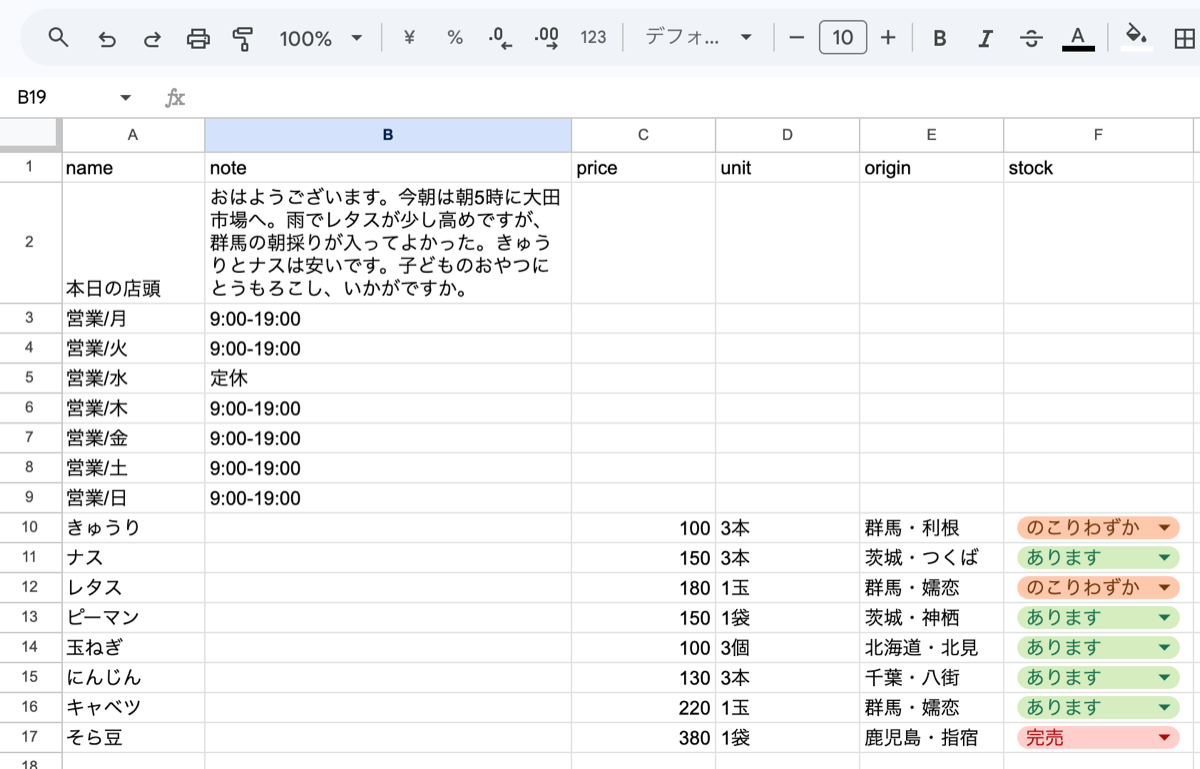
Task: Click the search magnifier icon in toolbar
Action: (59, 38)
